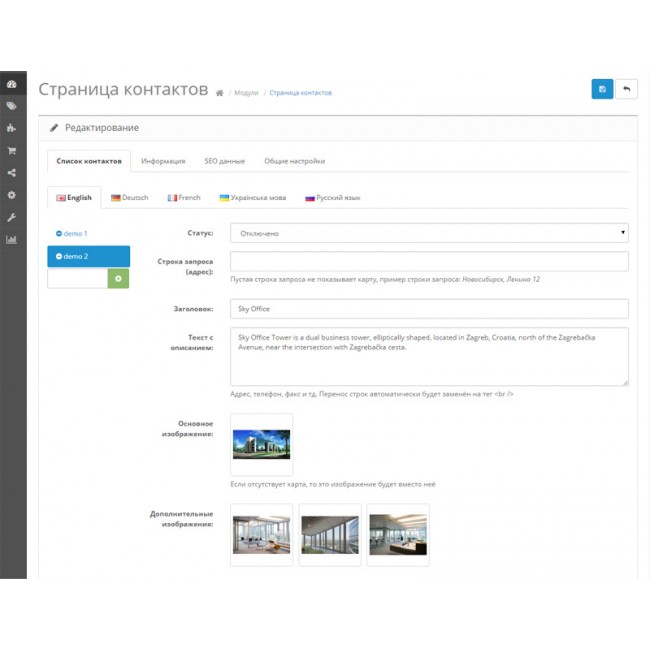The width and height of the screenshot is (650, 650).
Task: Remove the demo 1 contact via minus icon
Action: pyautogui.click(x=59, y=233)
